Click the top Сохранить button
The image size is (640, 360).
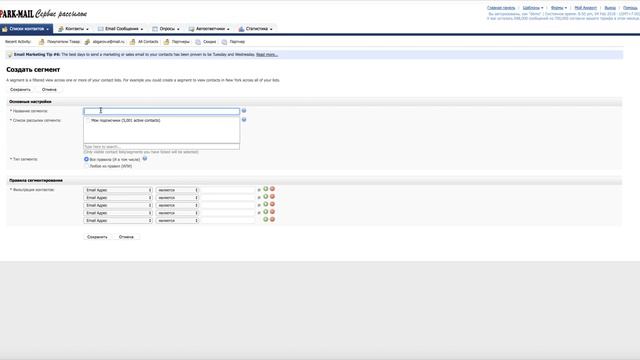[20, 89]
